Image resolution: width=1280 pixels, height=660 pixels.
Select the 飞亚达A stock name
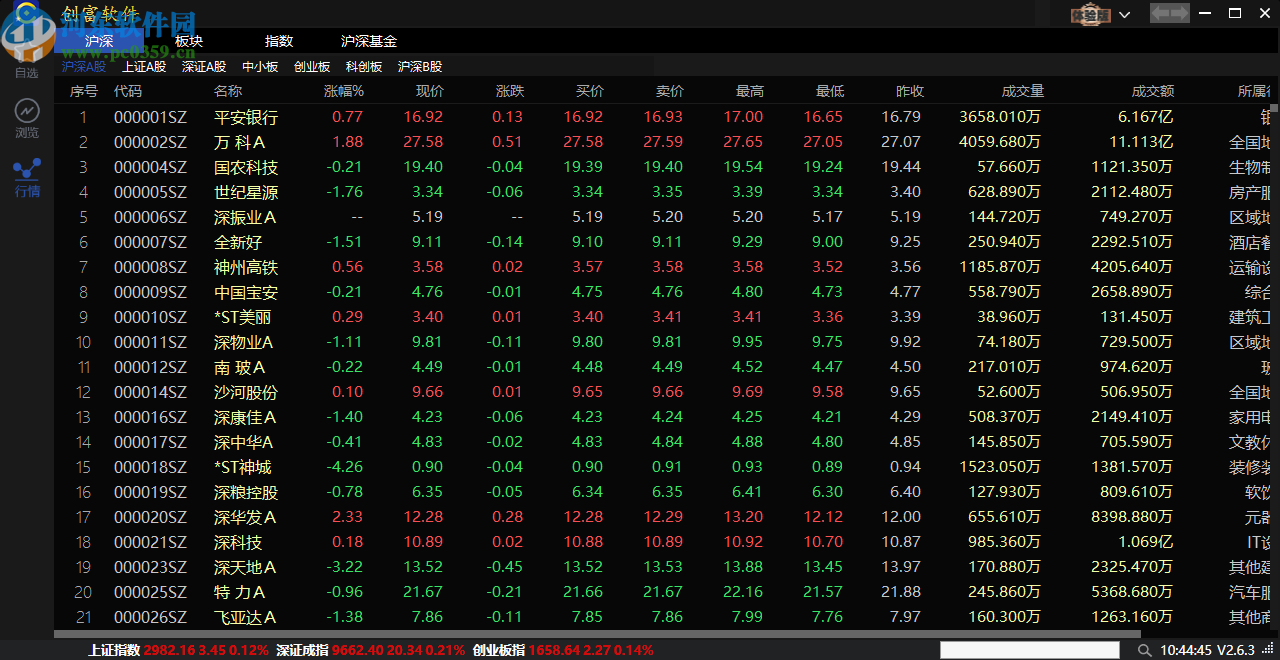(245, 617)
